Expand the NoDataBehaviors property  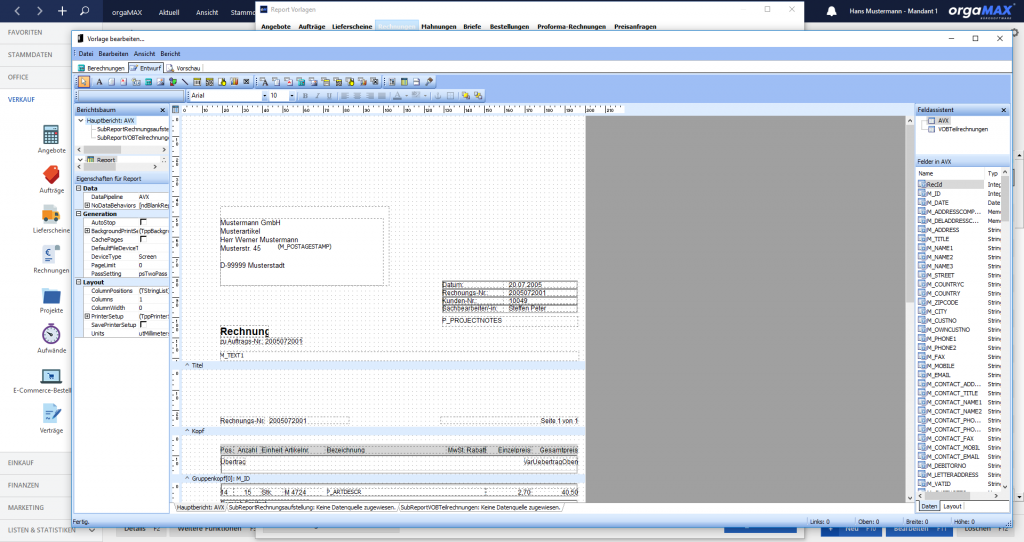87,205
